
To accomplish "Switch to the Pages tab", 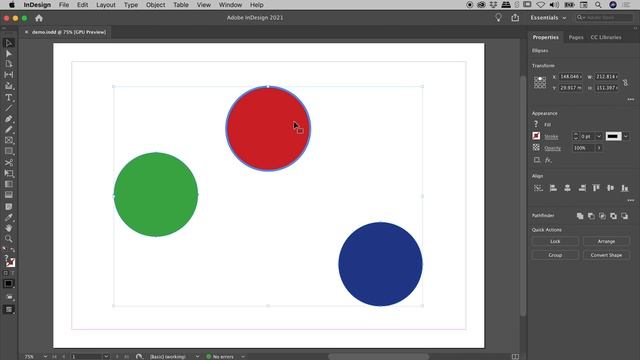I will click(x=576, y=37).
